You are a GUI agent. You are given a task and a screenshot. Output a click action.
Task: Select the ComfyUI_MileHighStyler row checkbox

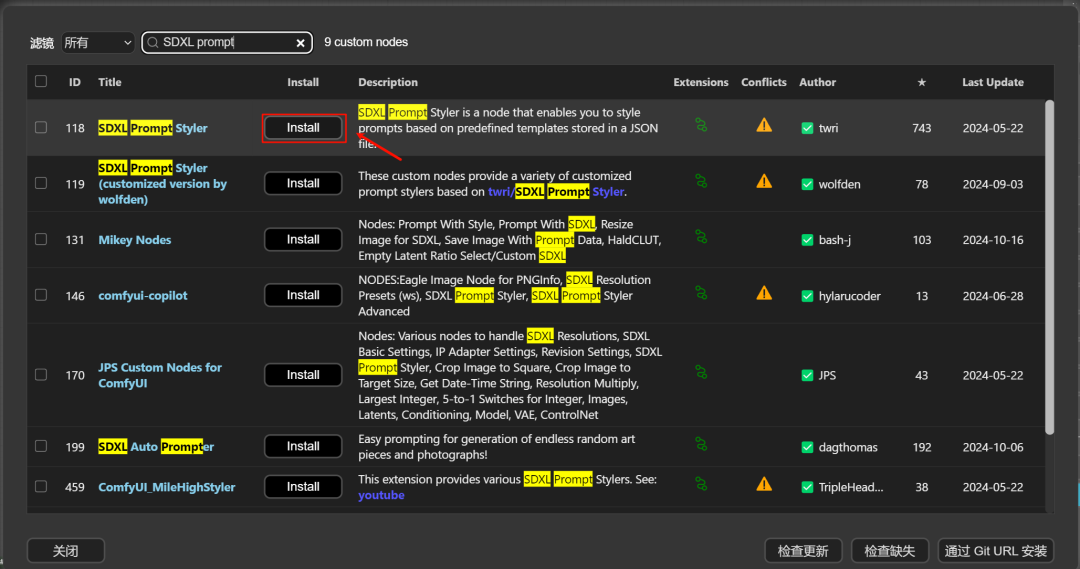pyautogui.click(x=41, y=486)
